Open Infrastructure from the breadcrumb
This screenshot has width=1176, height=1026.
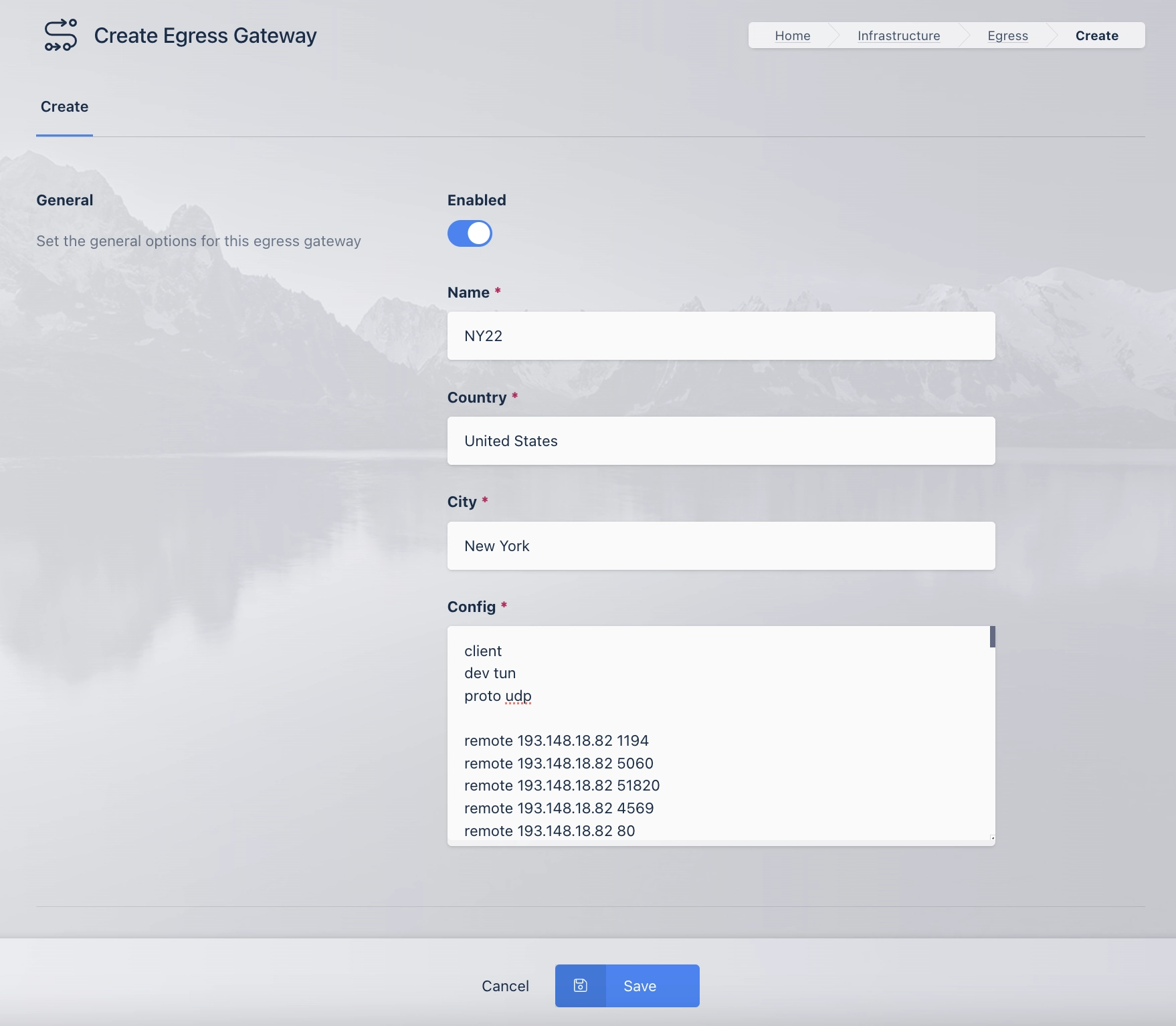click(898, 35)
